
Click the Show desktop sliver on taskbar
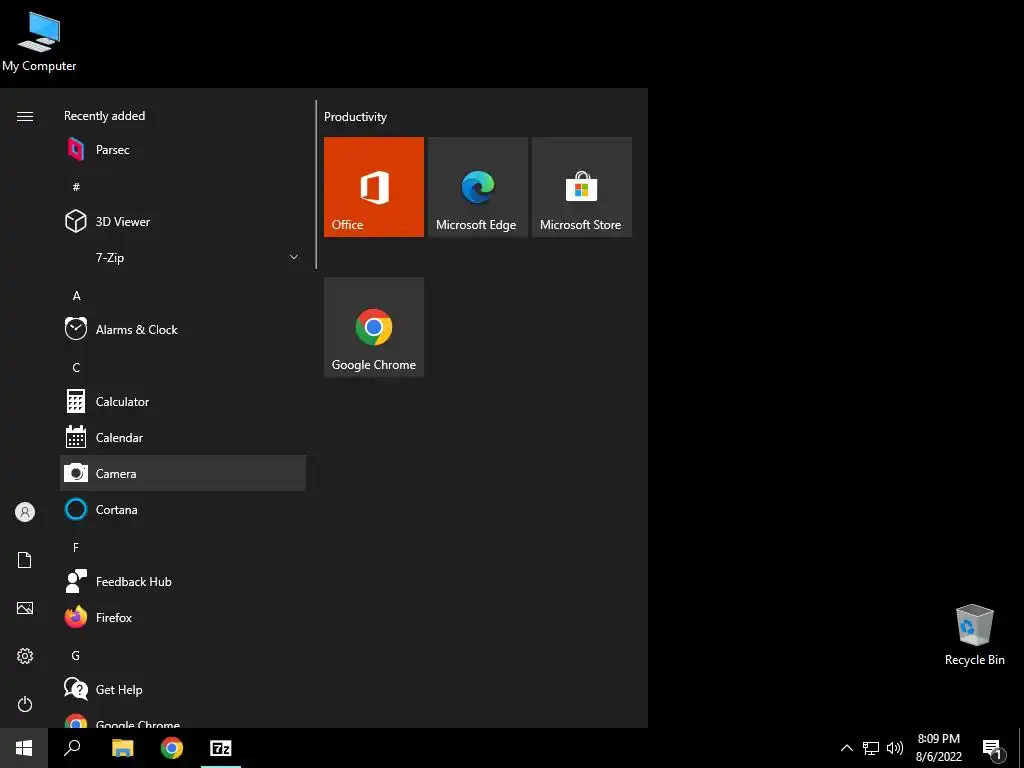(x=1021, y=748)
